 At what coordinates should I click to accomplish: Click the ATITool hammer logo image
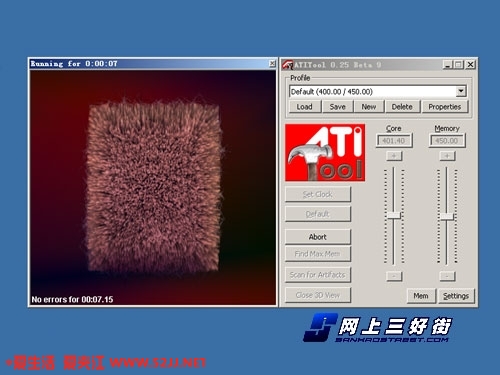click(325, 153)
